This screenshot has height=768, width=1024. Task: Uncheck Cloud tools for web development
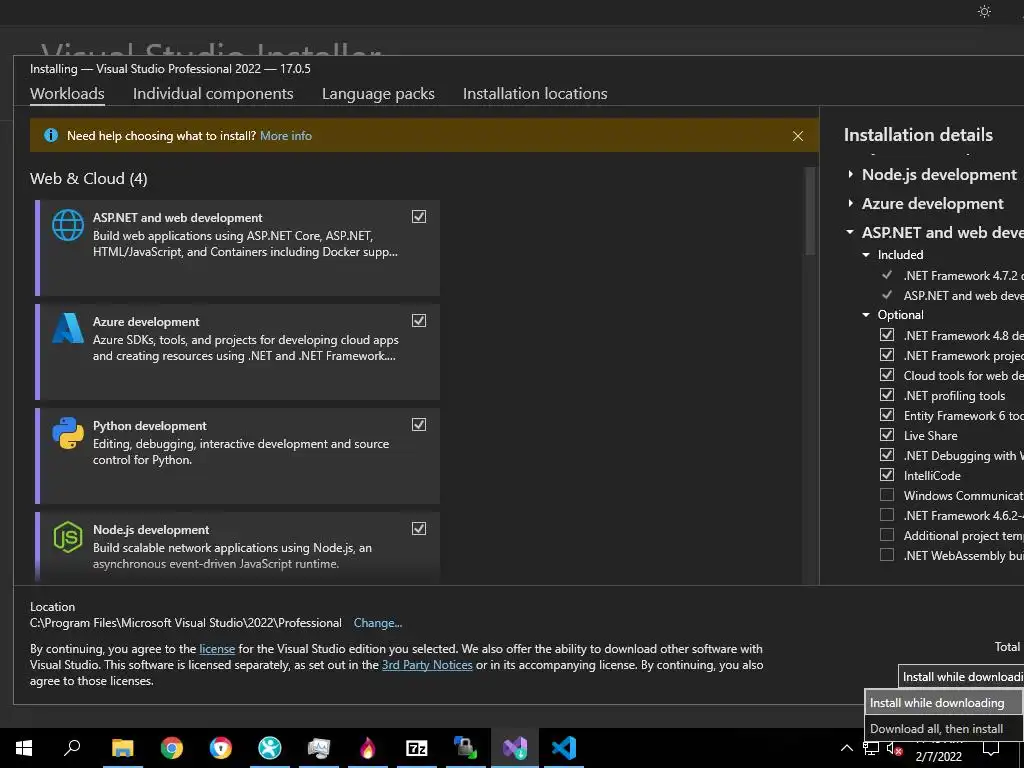tap(886, 375)
